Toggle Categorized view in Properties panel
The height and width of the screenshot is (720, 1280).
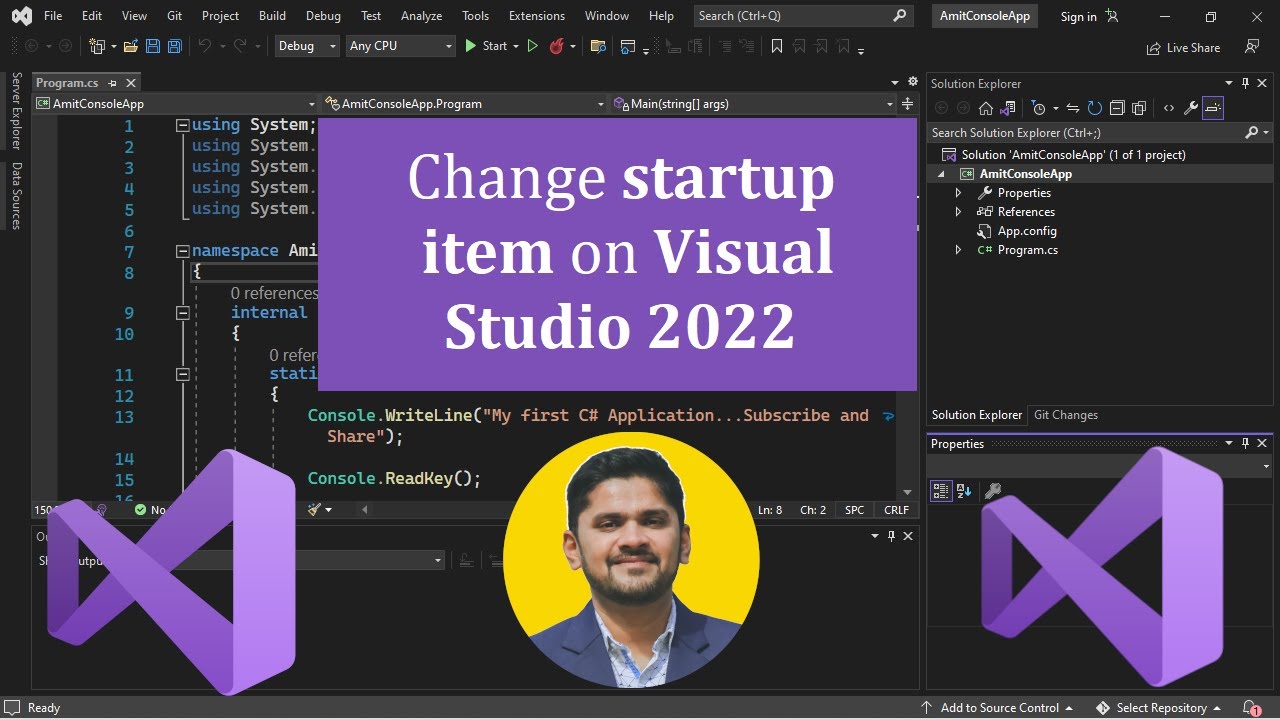point(941,491)
